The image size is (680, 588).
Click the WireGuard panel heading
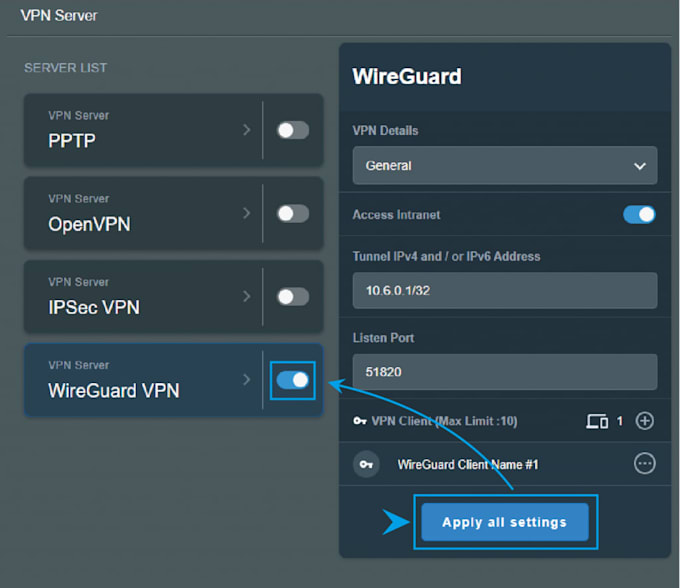(x=407, y=77)
